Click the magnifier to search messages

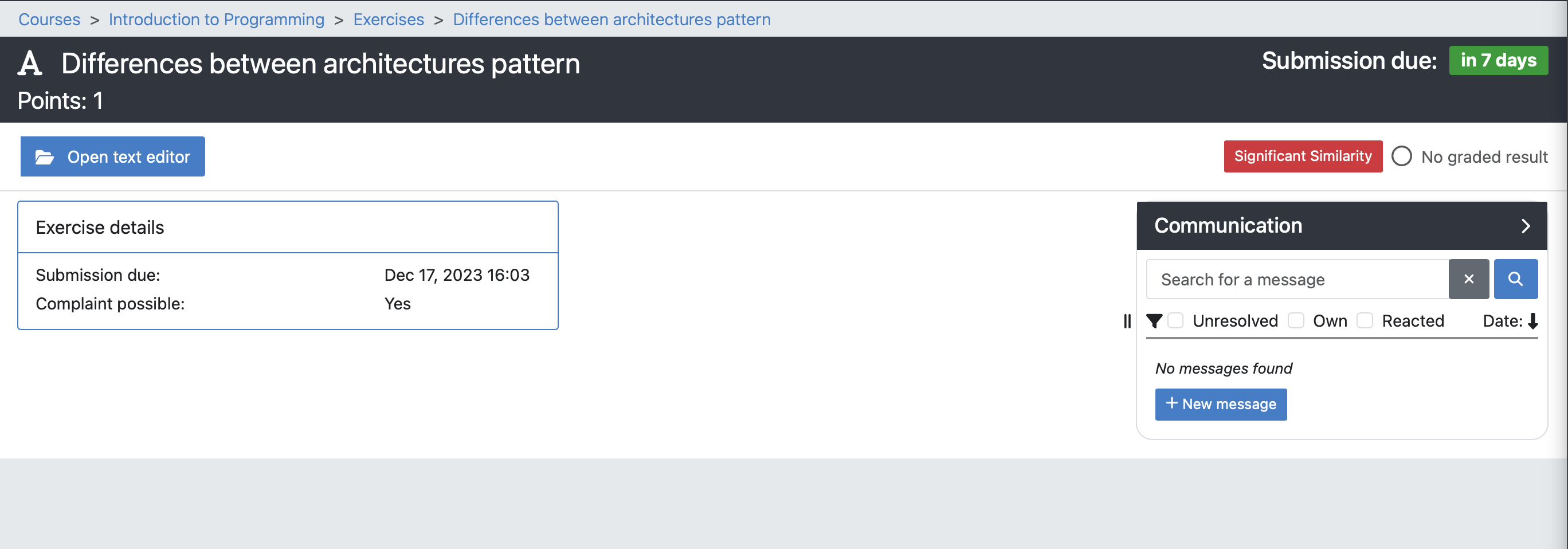(1516, 279)
